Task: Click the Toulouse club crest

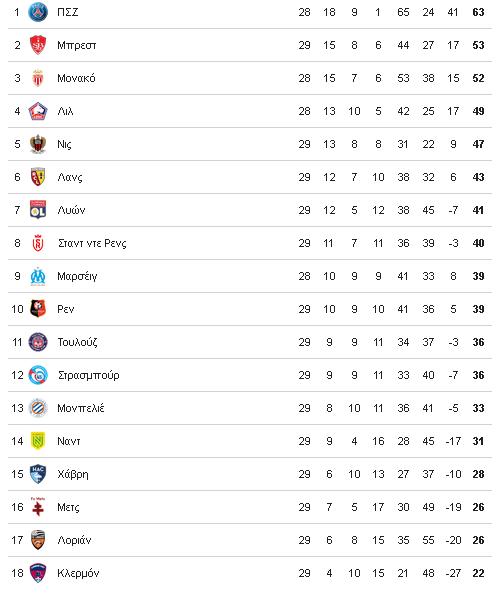Action: click(x=38, y=342)
